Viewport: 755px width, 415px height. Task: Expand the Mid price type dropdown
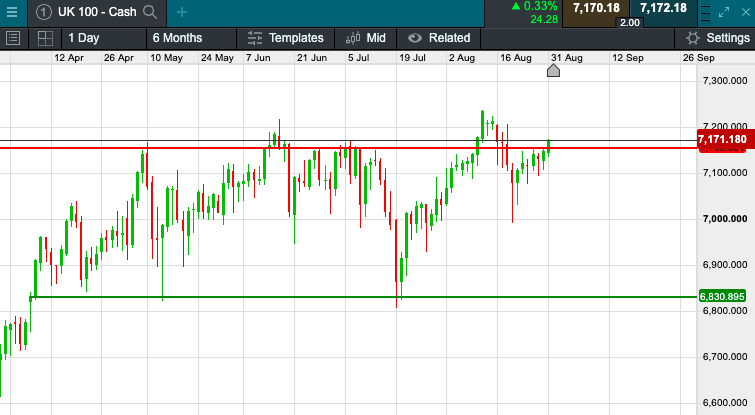pos(376,38)
